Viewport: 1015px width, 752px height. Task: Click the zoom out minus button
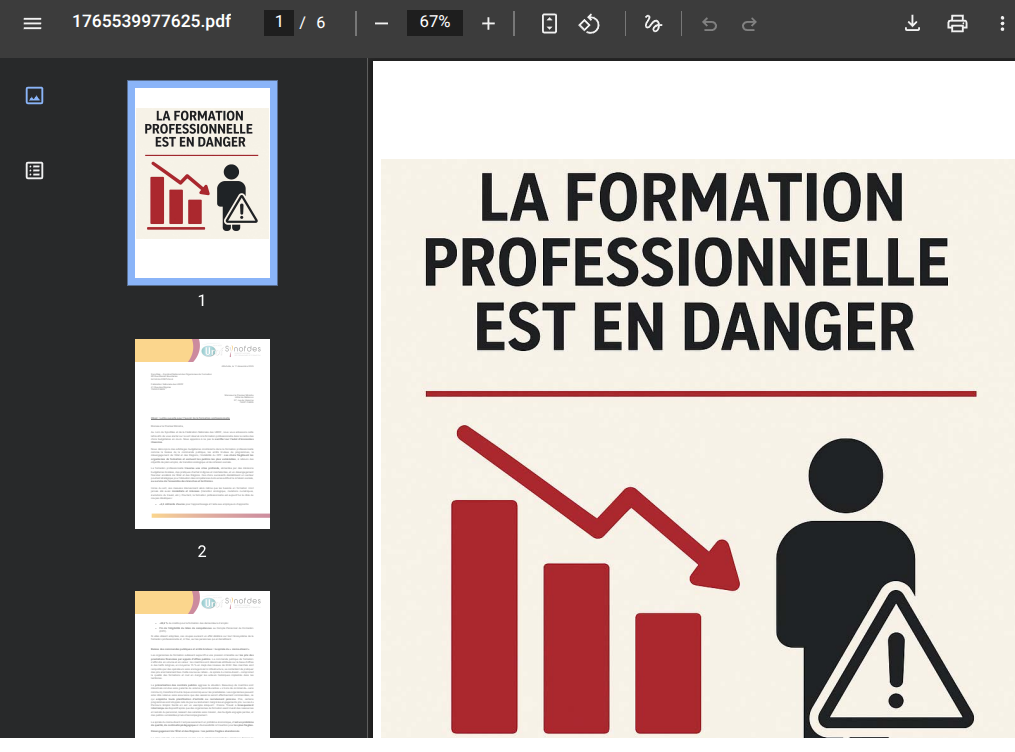[381, 23]
